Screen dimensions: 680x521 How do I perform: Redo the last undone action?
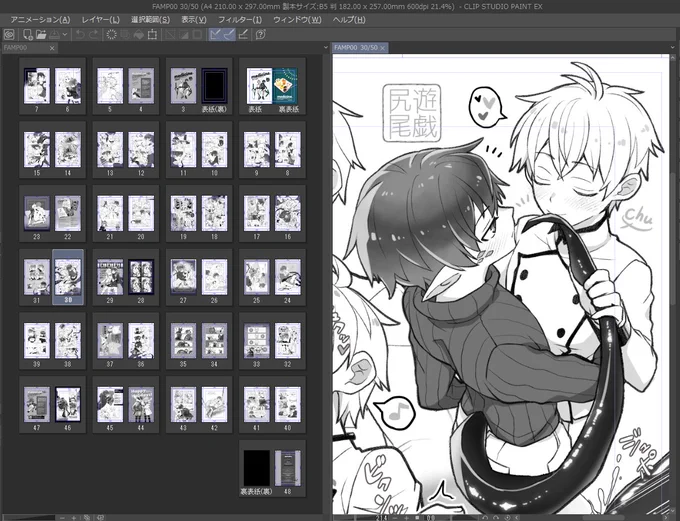(x=93, y=34)
